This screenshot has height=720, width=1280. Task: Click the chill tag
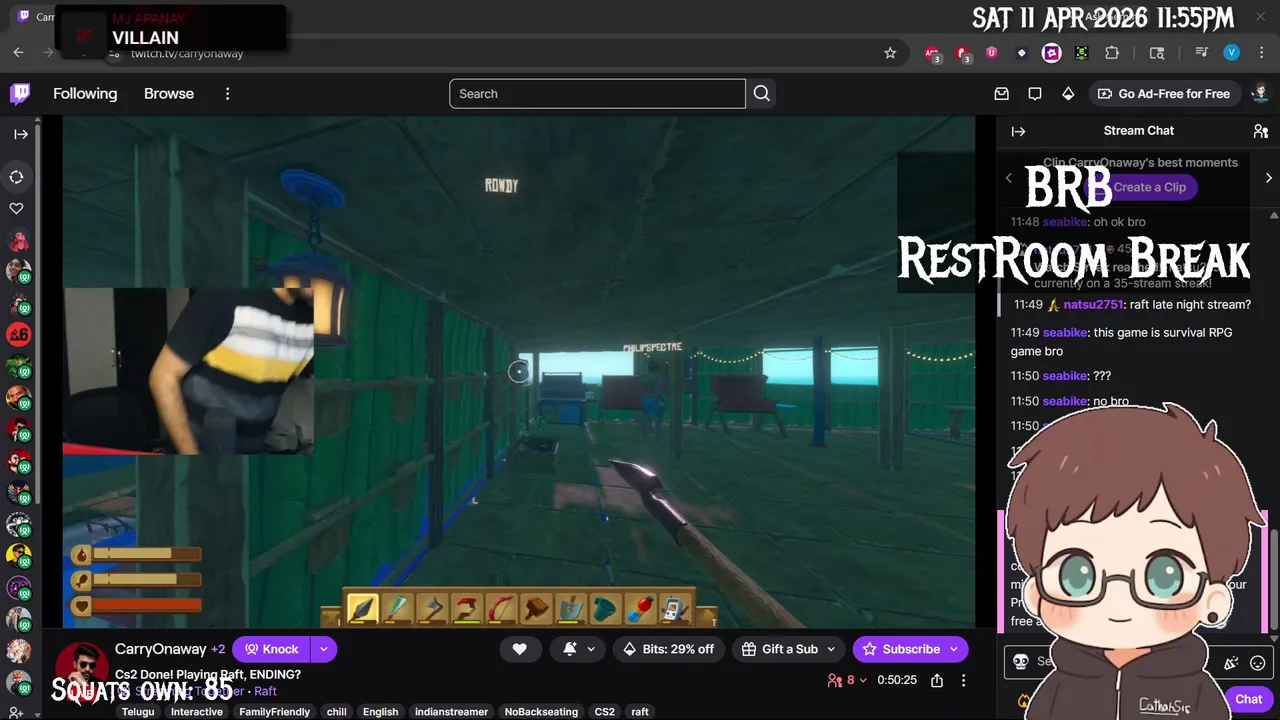tap(337, 712)
